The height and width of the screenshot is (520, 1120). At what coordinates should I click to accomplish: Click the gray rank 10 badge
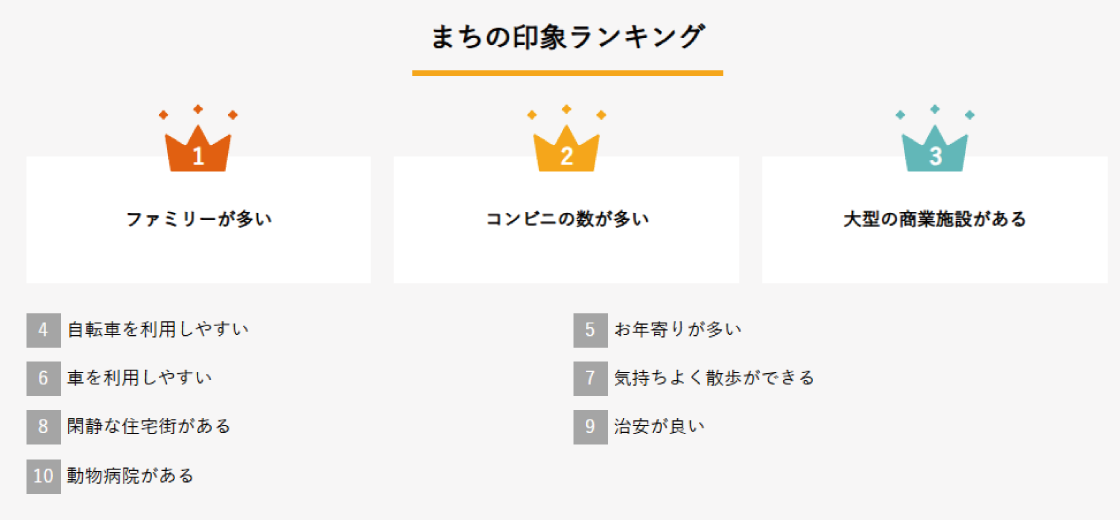[43, 476]
